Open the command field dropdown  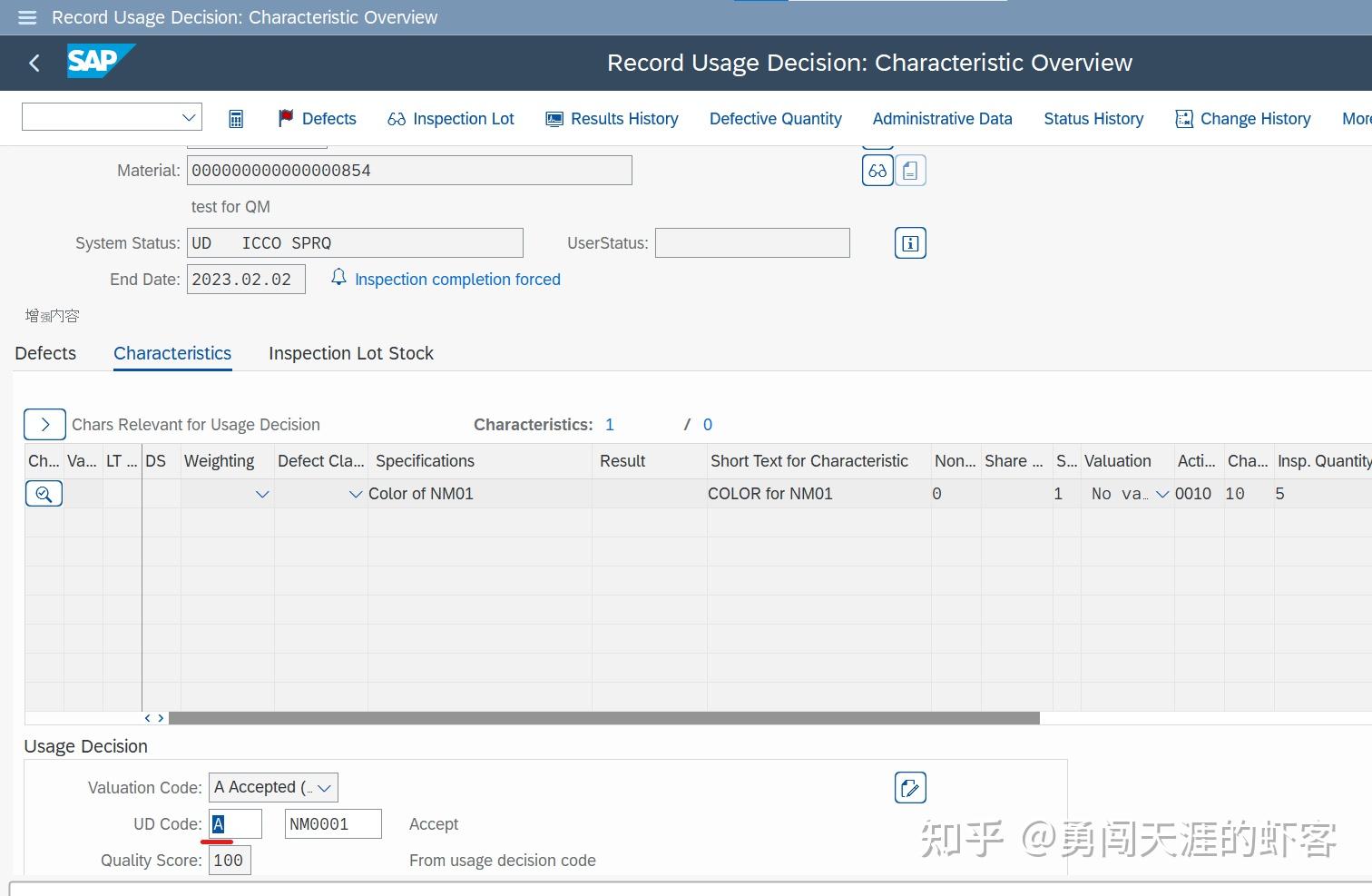(x=189, y=117)
